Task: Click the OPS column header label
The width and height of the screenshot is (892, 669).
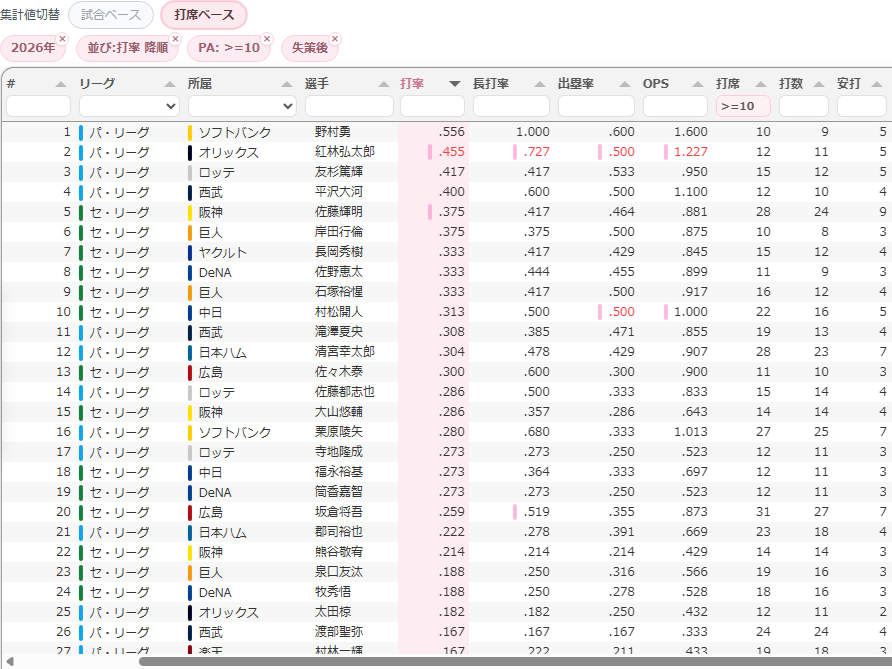Action: [656, 84]
